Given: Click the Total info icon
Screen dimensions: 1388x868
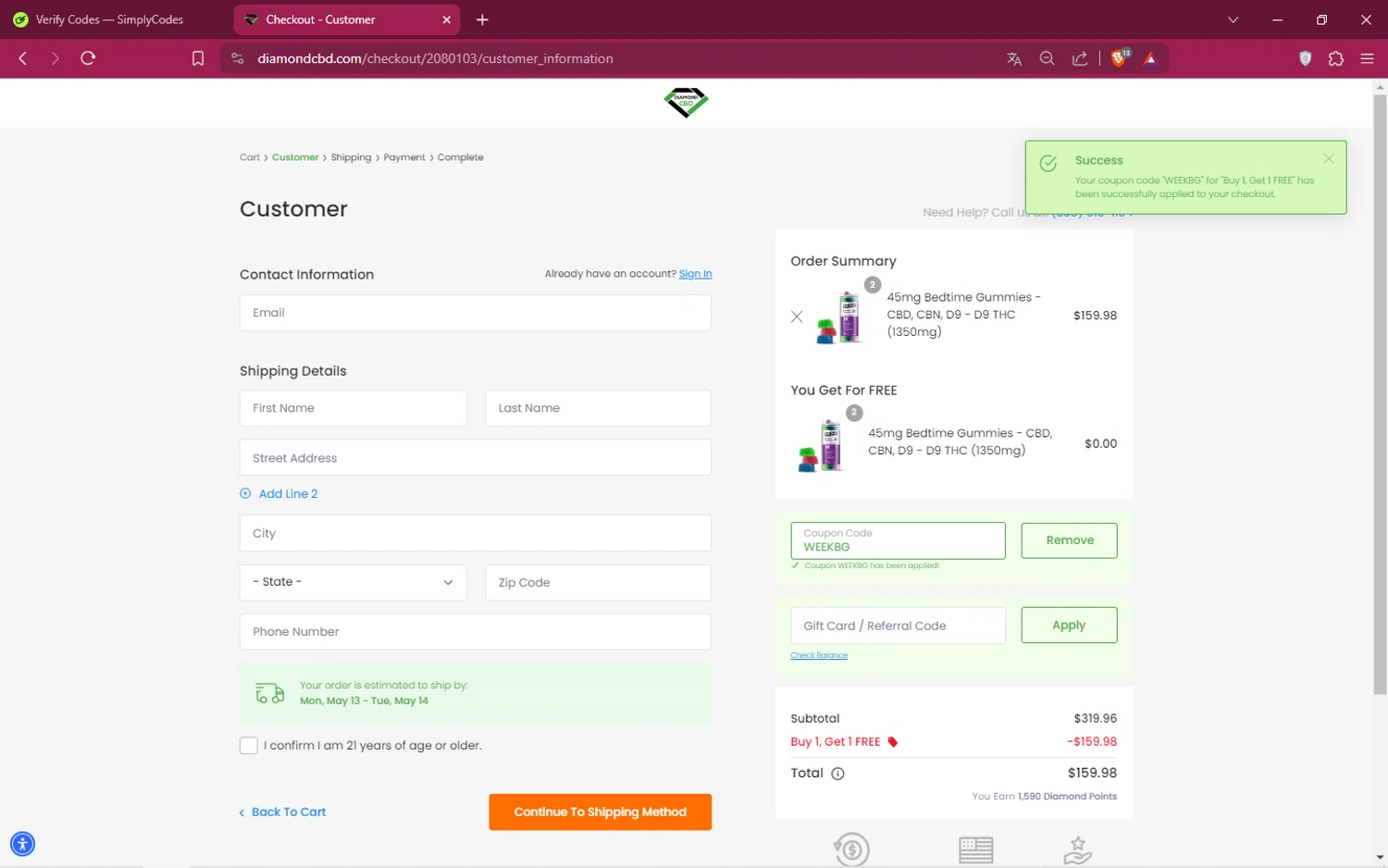Looking at the screenshot, I should (x=837, y=774).
